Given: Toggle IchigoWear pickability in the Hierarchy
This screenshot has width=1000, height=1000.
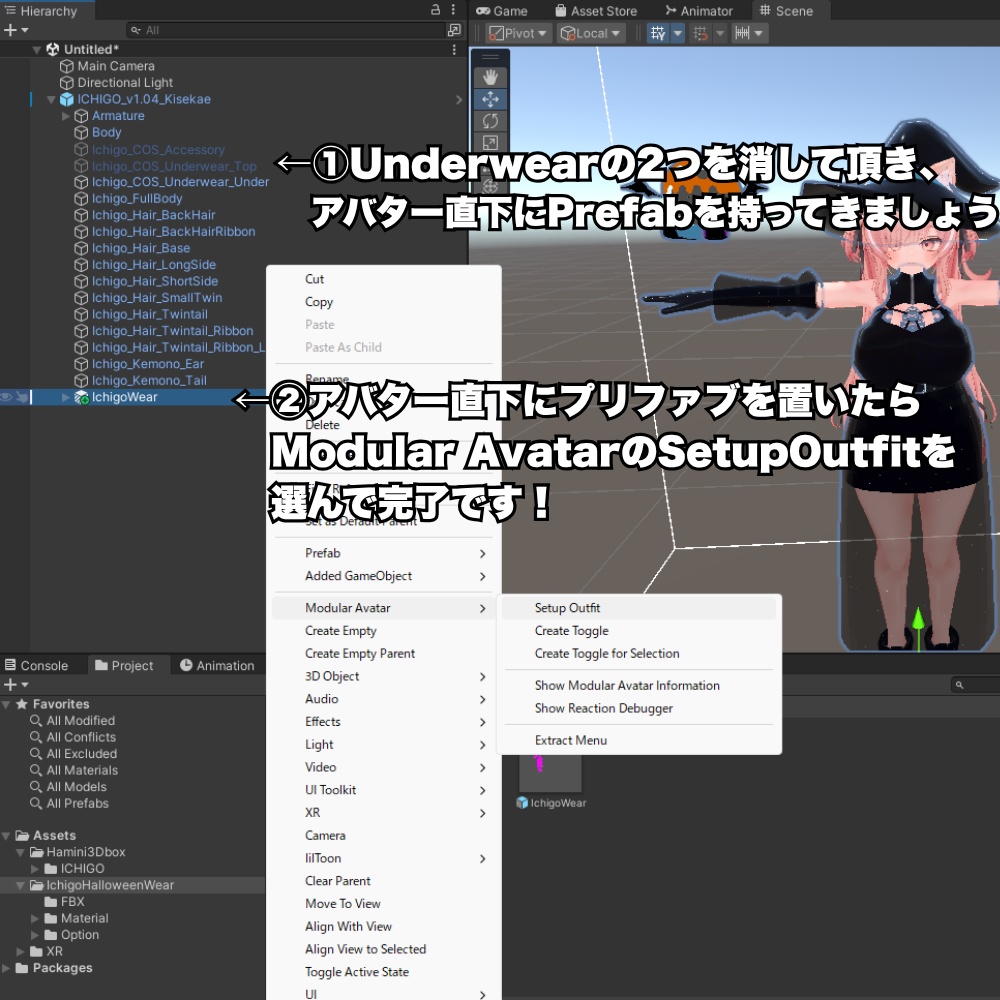Looking at the screenshot, I should pos(22,395).
